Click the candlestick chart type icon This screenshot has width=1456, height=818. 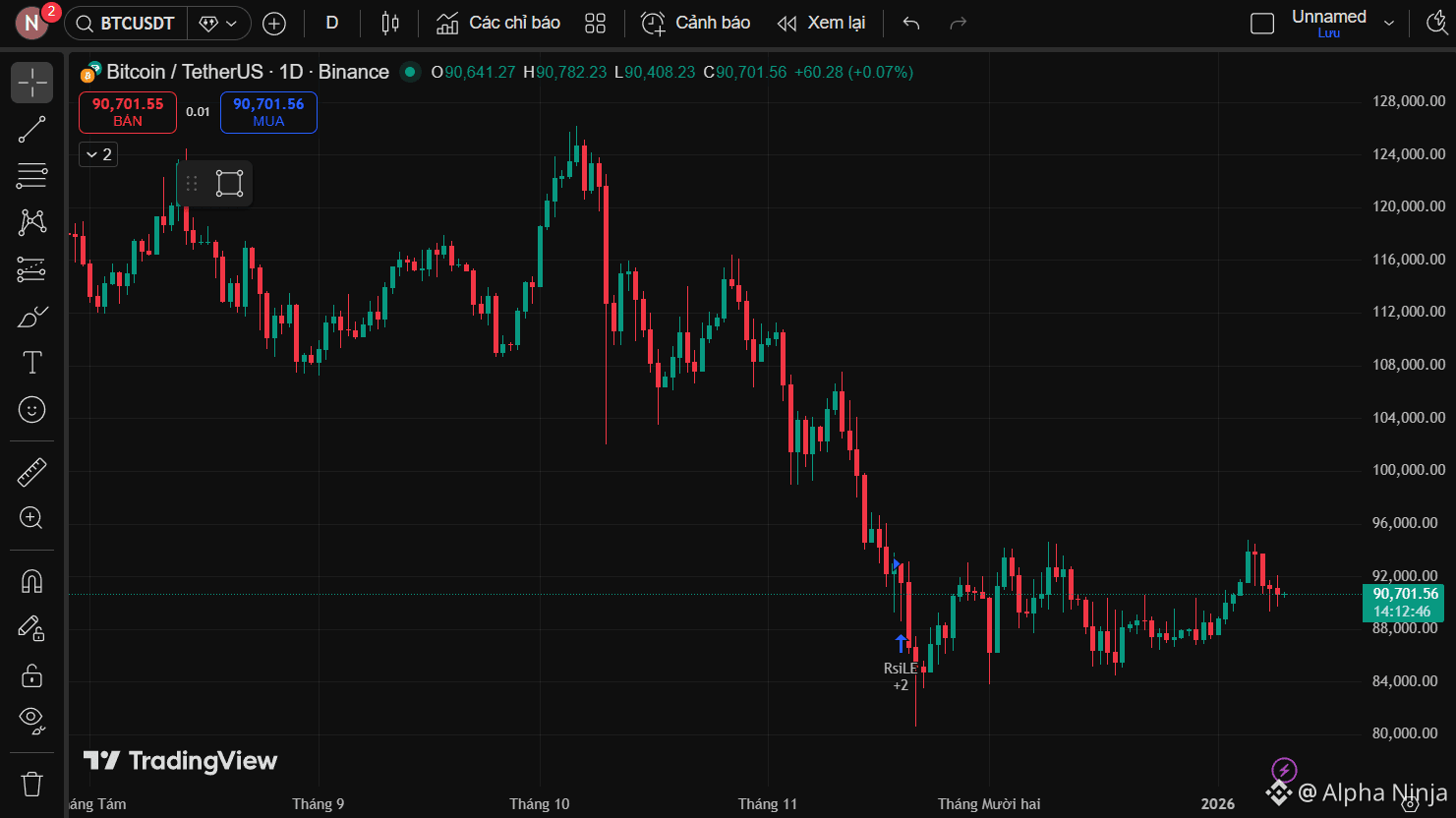(x=390, y=24)
